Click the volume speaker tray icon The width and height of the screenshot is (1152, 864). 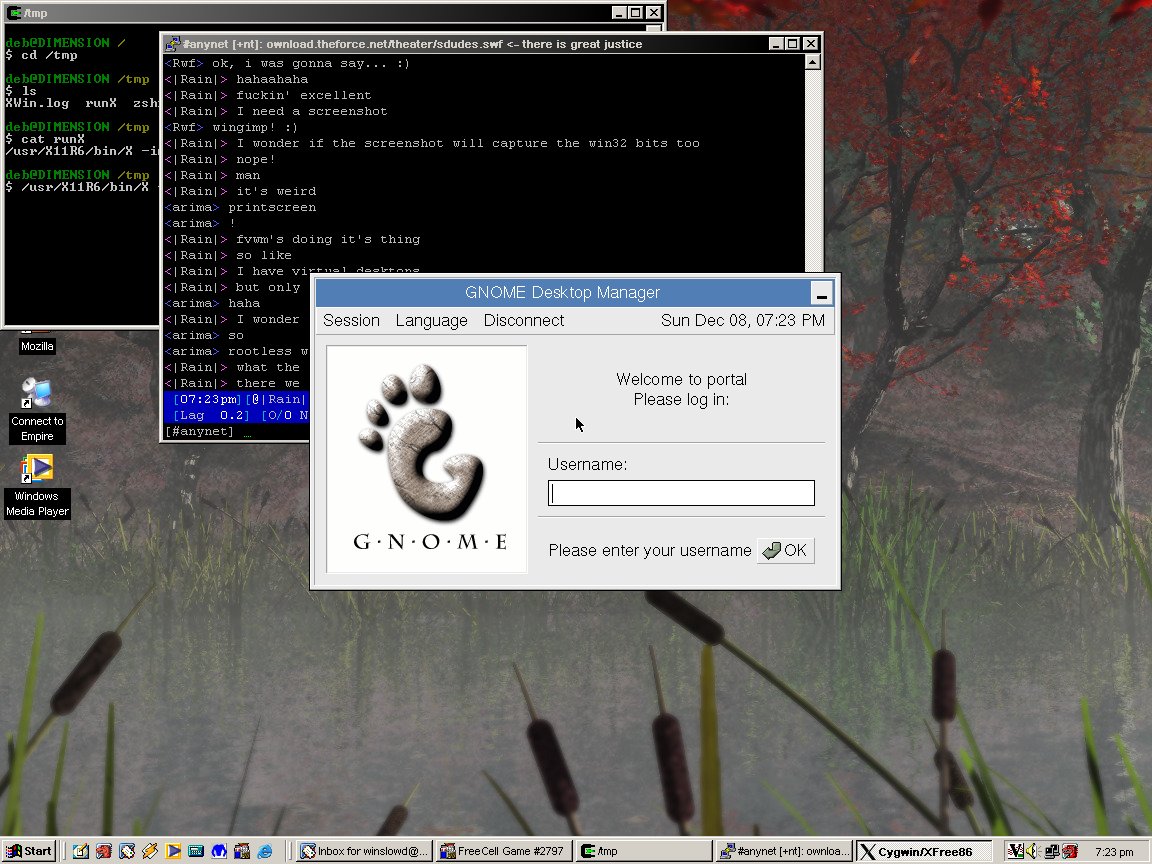point(1032,851)
